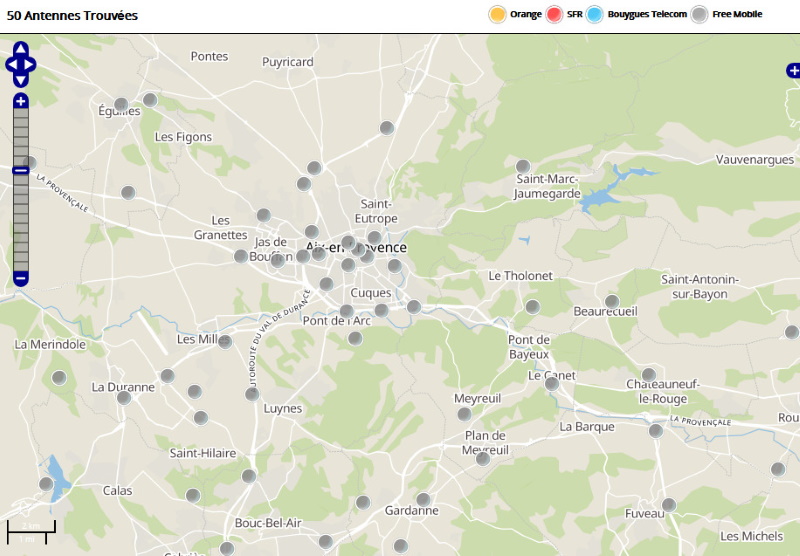The width and height of the screenshot is (800, 556).
Task: Select the antenna marker near Saint-Marc-Jaumegarde
Action: click(522, 166)
